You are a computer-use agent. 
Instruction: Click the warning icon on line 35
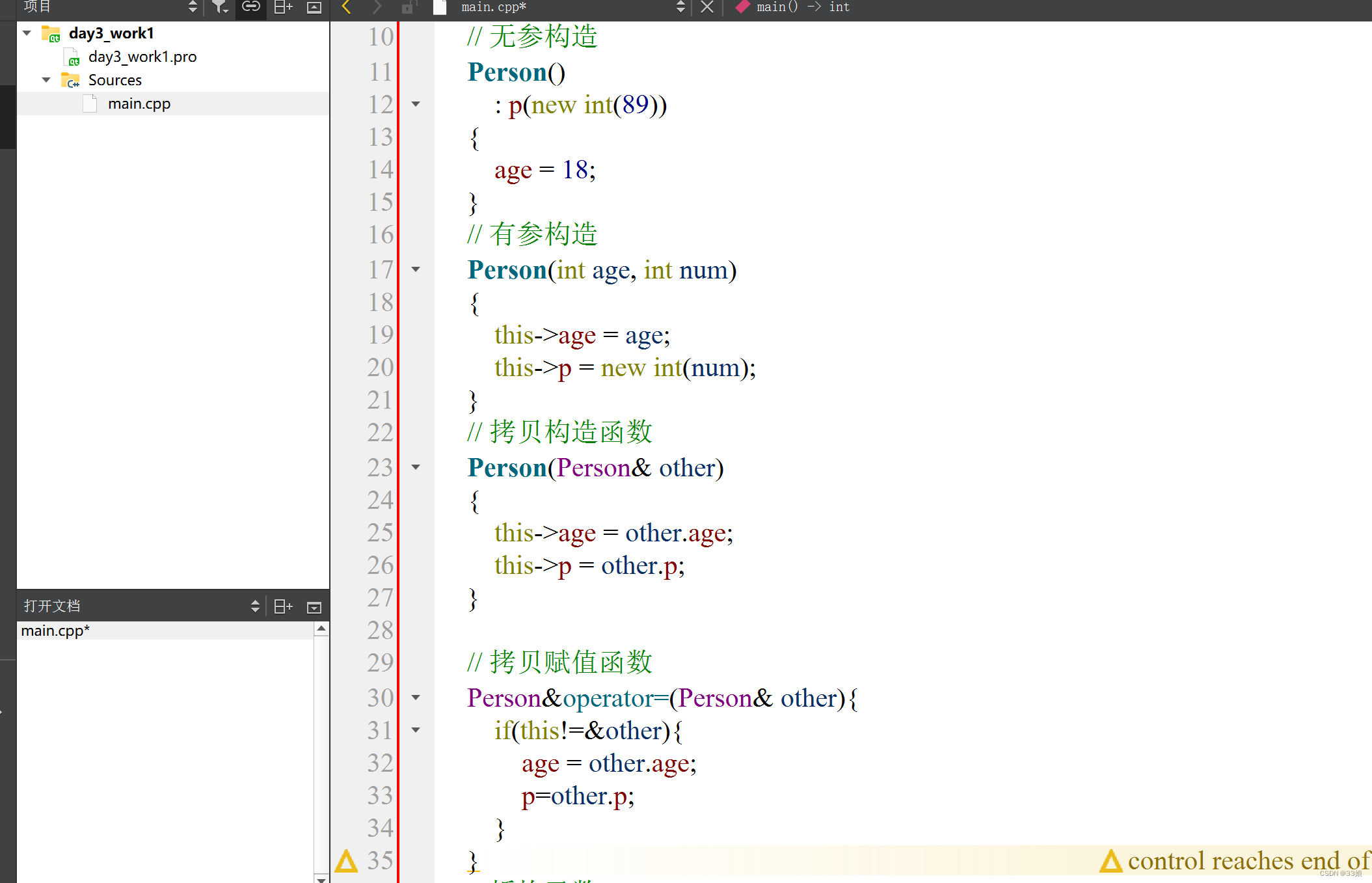(345, 860)
